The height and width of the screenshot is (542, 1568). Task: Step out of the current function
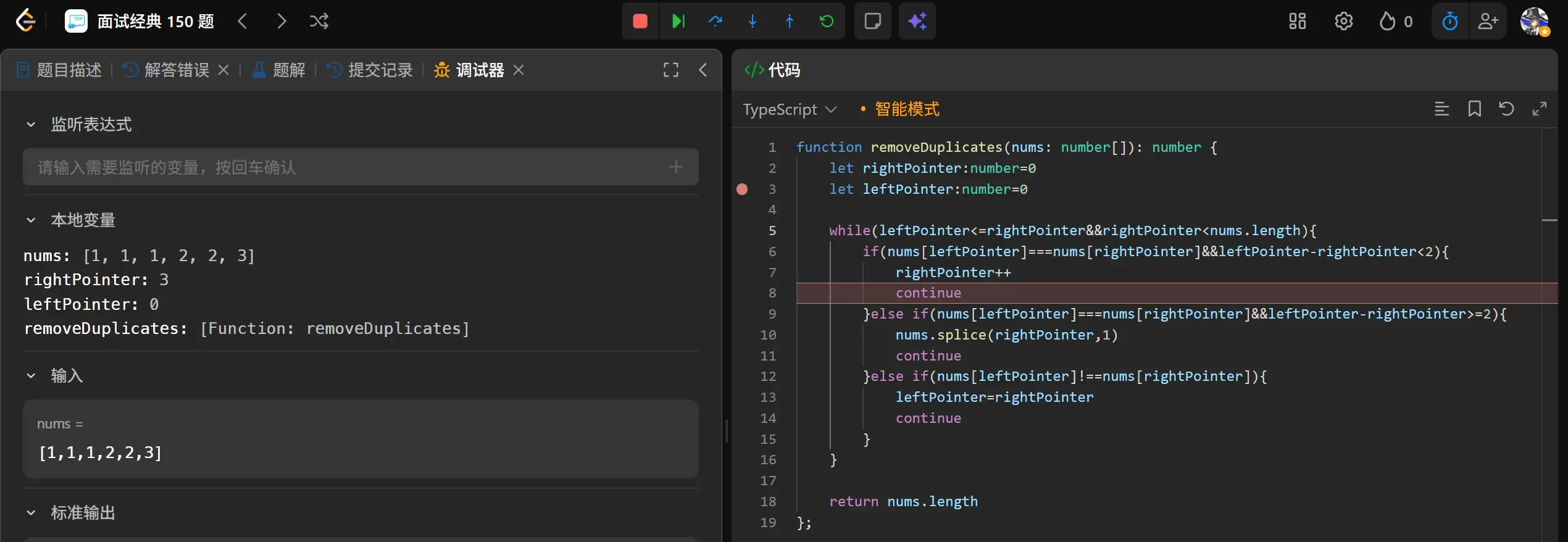(x=789, y=22)
